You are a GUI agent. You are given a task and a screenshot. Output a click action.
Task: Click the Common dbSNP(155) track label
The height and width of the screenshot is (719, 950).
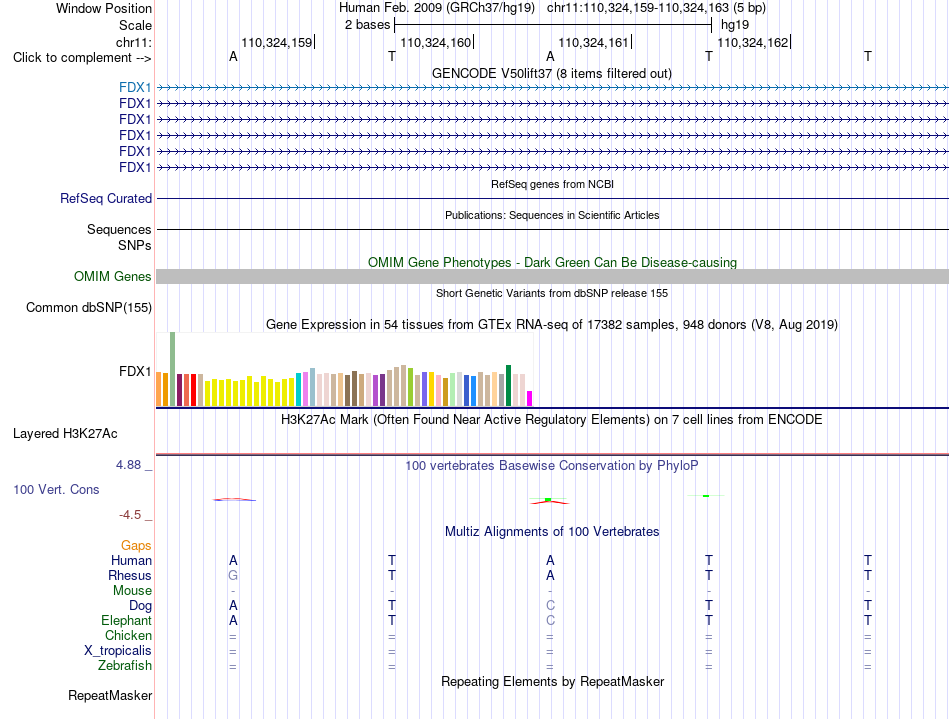click(89, 307)
